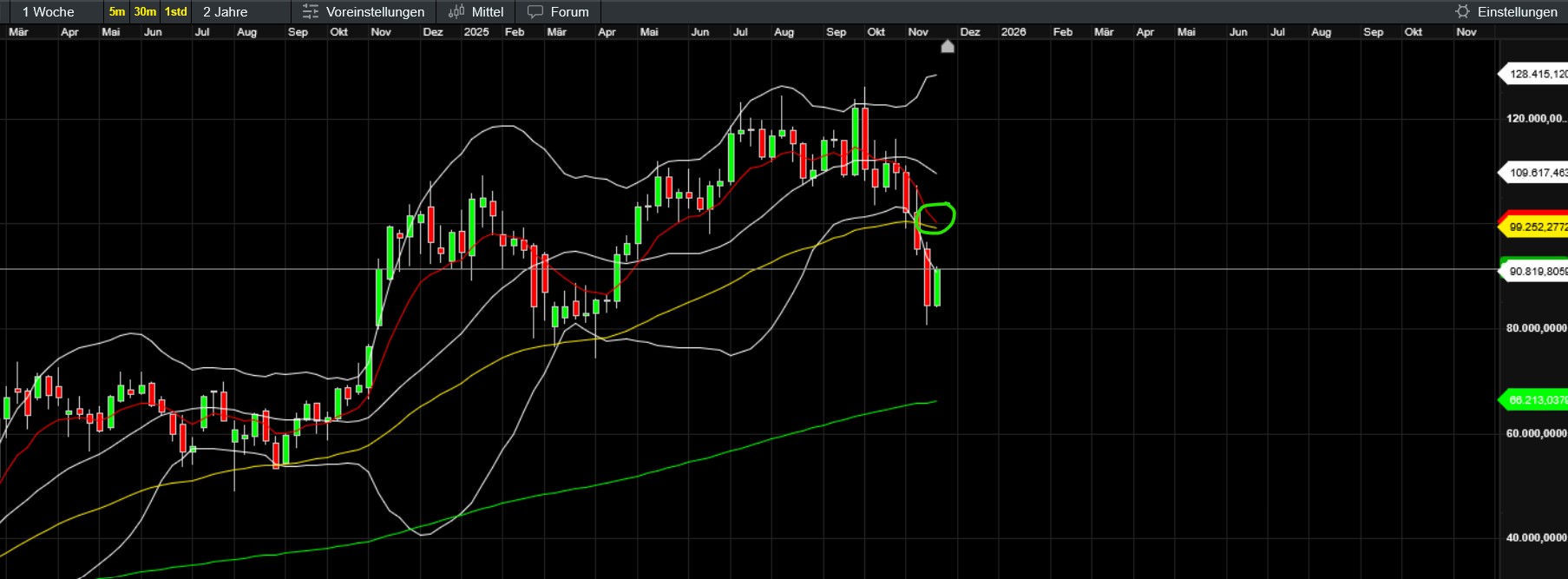1568x579 pixels.
Task: Select the 30m timeframe shortcut
Action: 145,11
